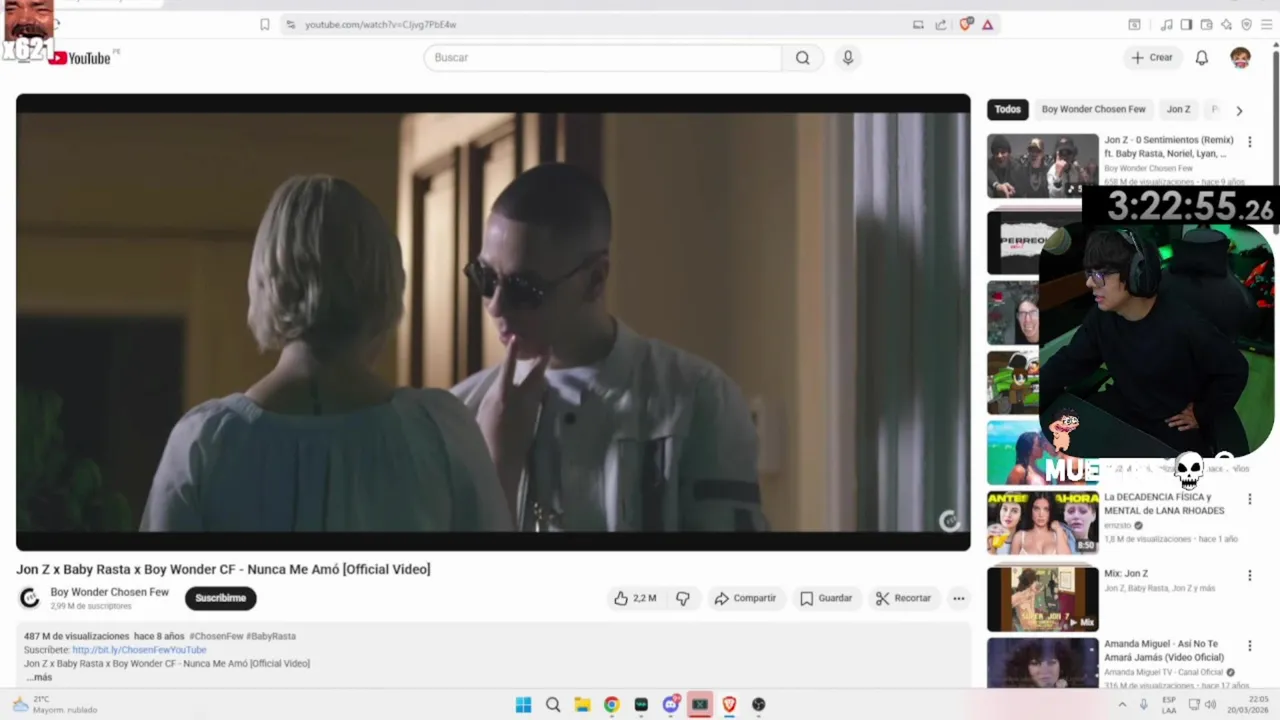Toggle the Brave sidebar panel icon
Image resolution: width=1280 pixels, height=720 pixels.
coord(1186,25)
